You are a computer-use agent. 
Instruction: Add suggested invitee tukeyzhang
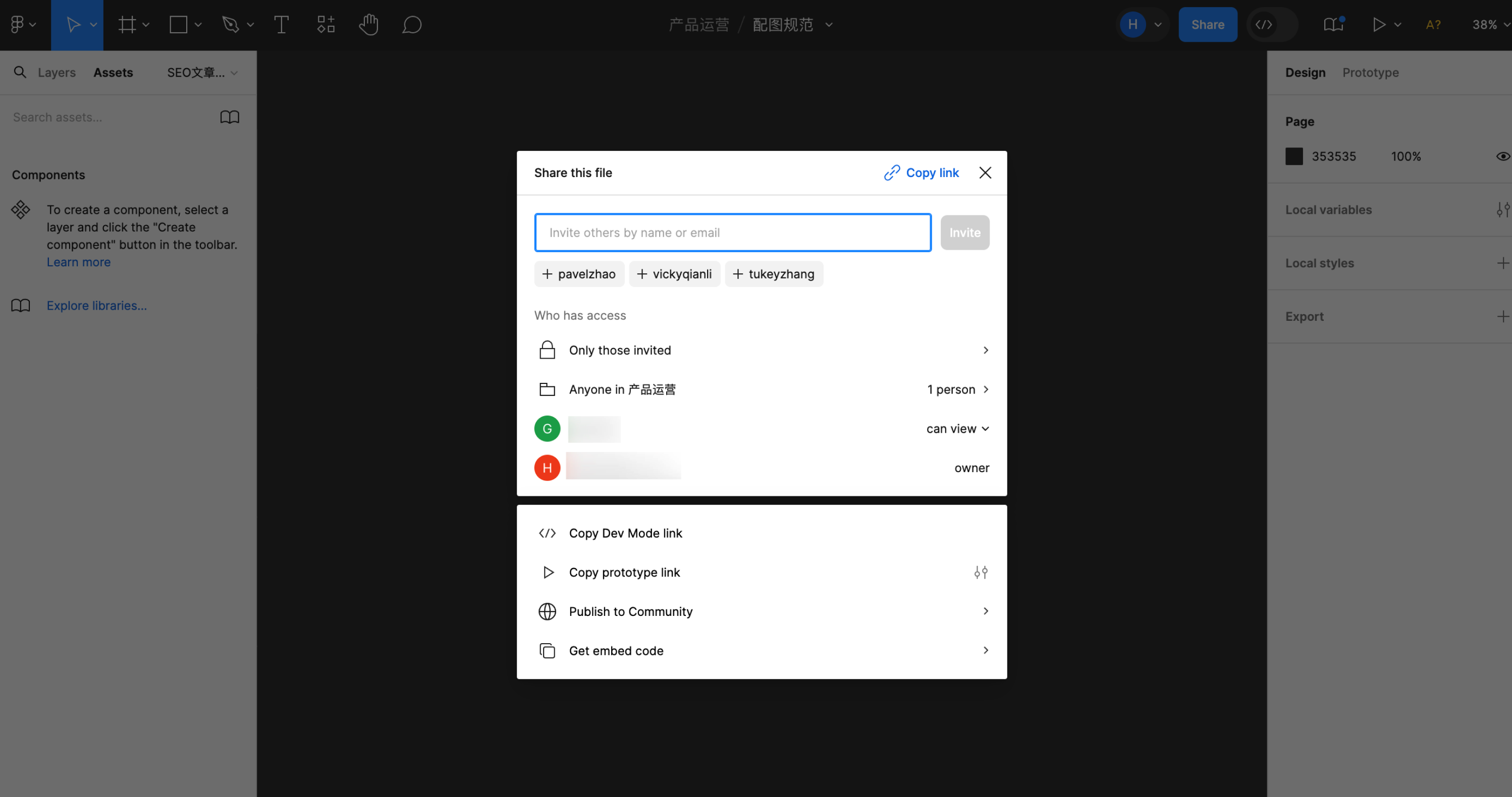click(x=774, y=274)
